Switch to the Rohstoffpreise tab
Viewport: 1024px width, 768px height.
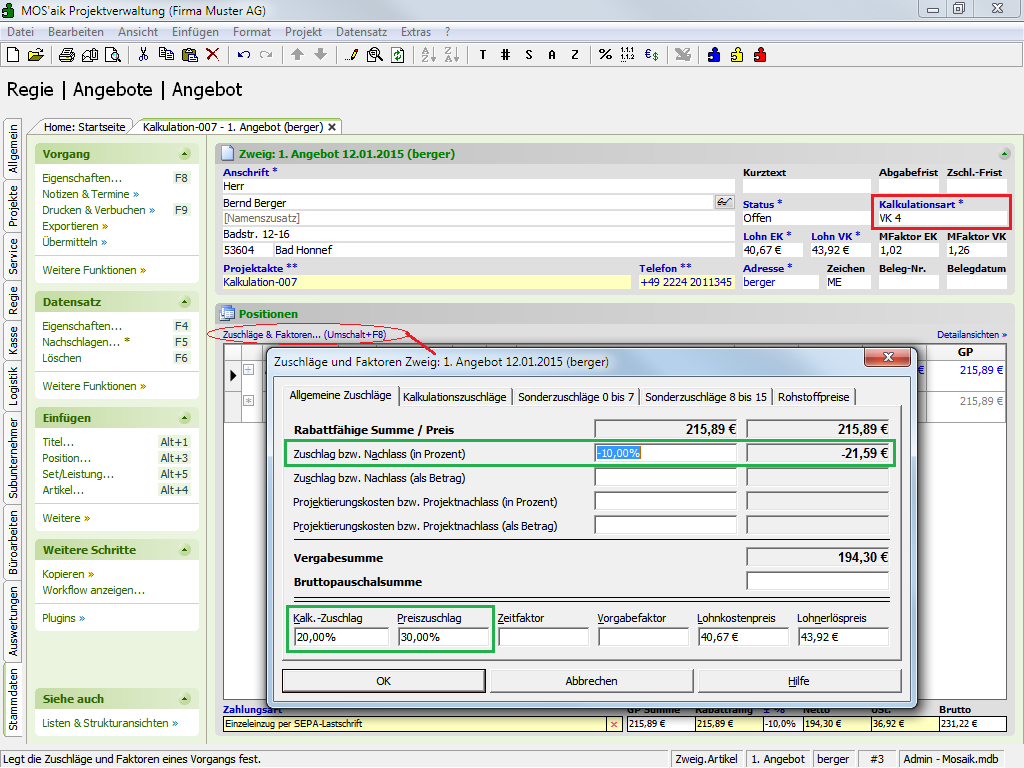coord(815,397)
